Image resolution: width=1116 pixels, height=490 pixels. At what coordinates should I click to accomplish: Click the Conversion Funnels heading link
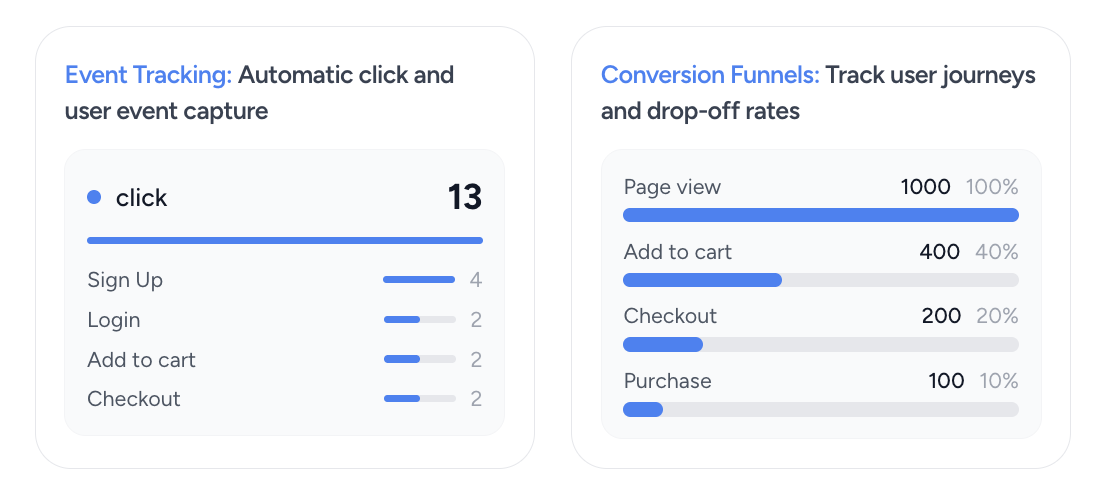(710, 75)
